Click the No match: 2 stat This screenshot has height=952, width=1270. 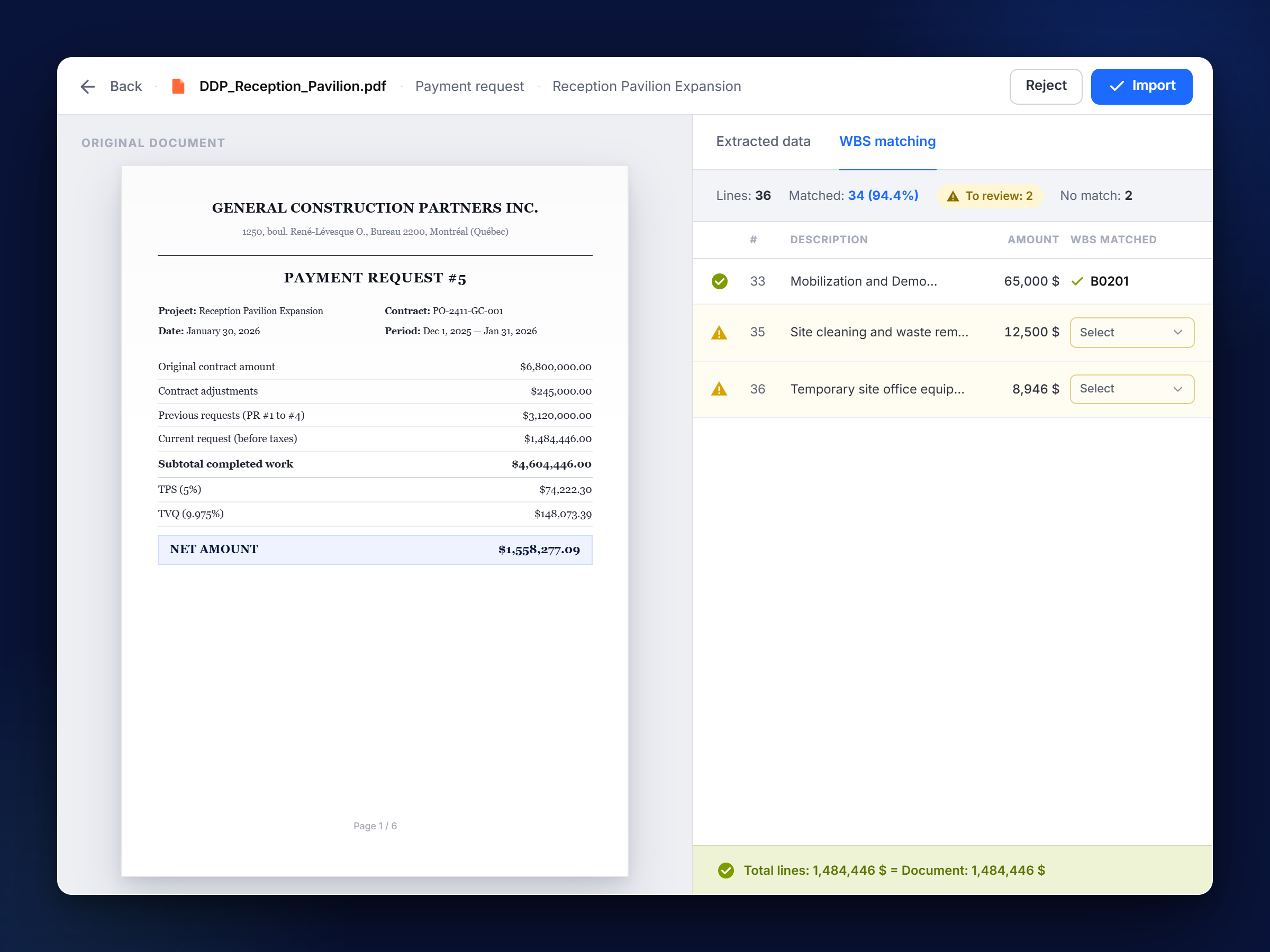tap(1096, 196)
